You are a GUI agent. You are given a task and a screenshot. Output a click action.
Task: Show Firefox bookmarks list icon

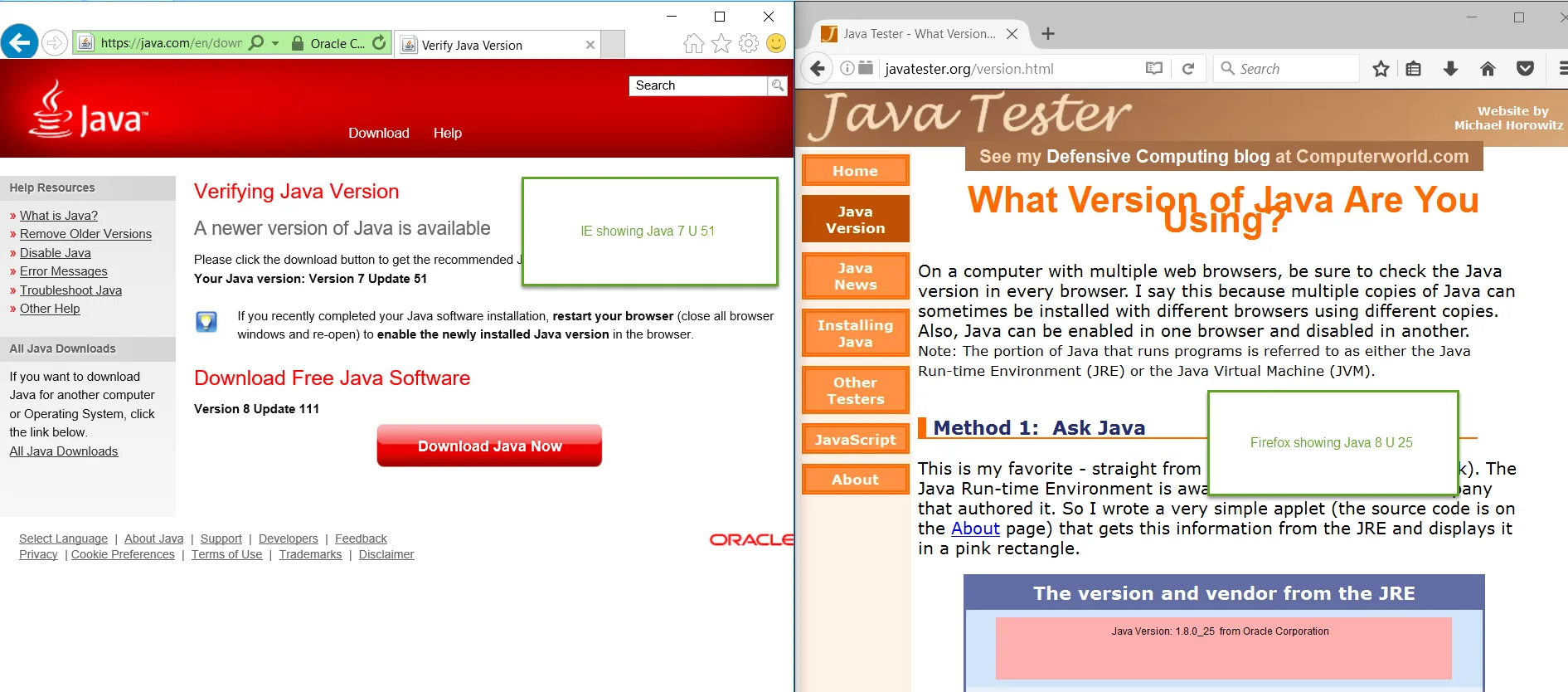point(1414,69)
